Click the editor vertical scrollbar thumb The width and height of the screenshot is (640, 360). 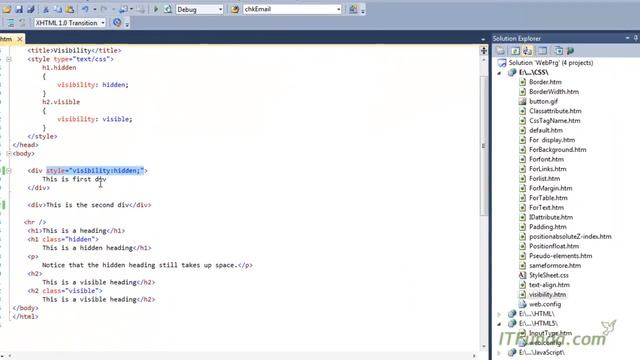click(x=484, y=145)
